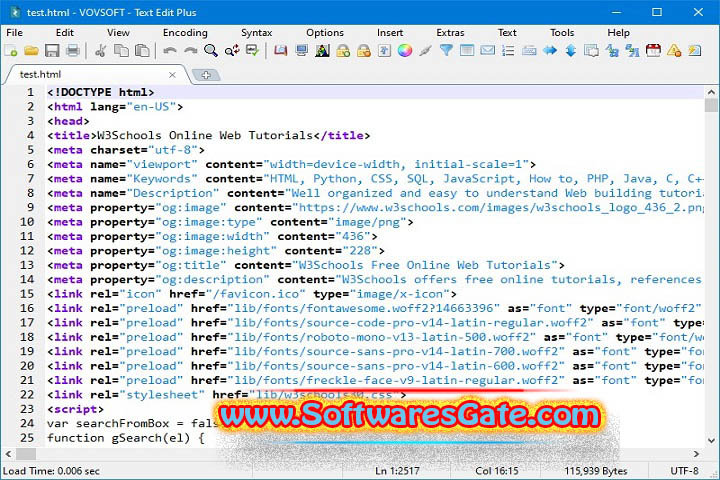Click horizontal scrollbar left arrow
Image resolution: width=720 pixels, height=480 pixels.
point(8,454)
